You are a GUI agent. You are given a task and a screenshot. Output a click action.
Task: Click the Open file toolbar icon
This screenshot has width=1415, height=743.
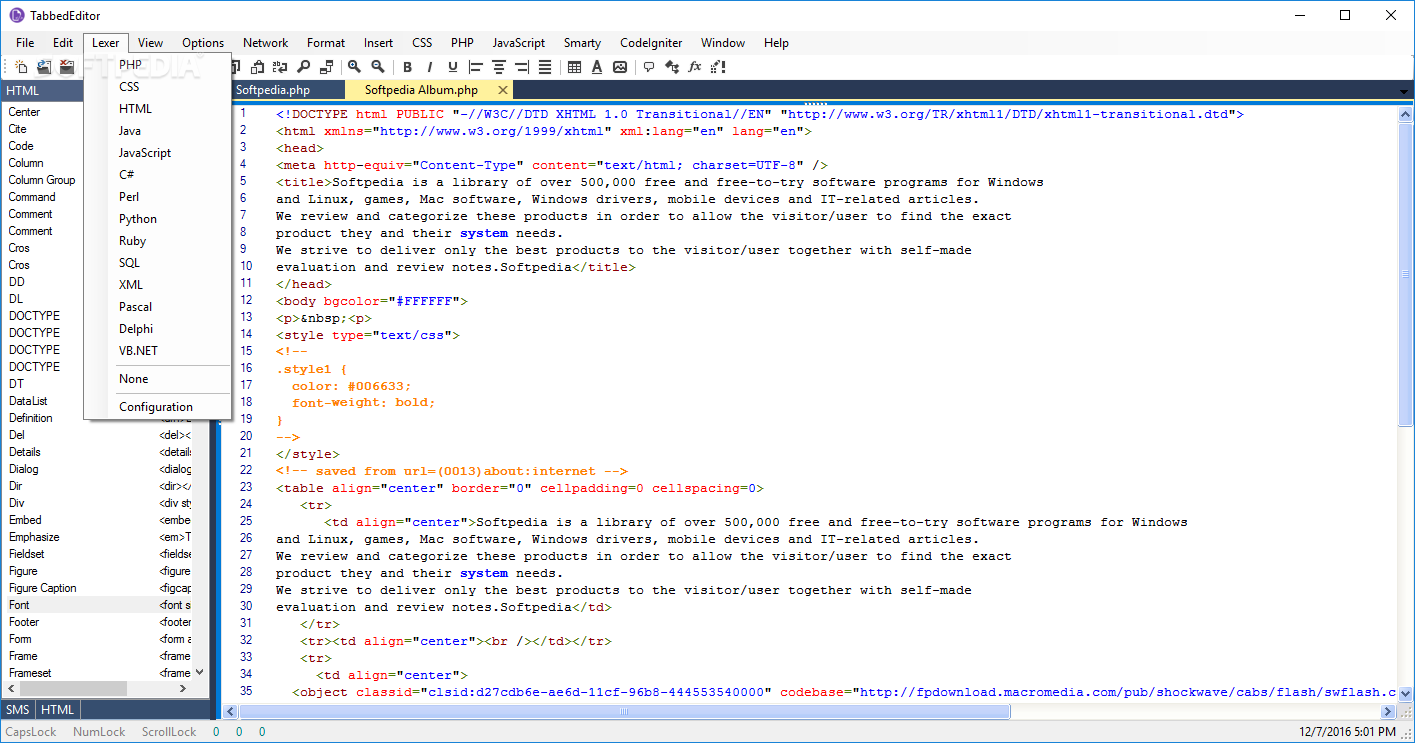(44, 67)
